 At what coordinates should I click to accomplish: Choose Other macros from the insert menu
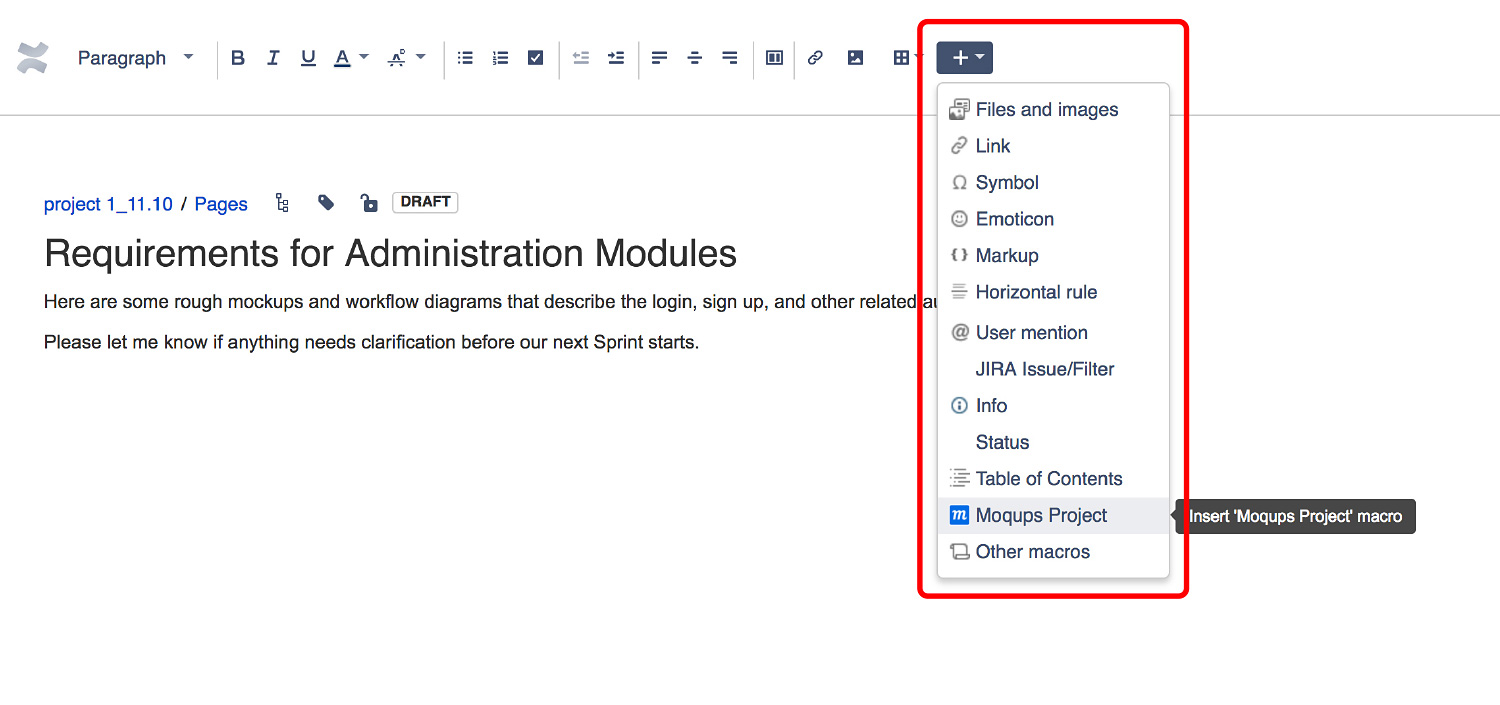1032,551
